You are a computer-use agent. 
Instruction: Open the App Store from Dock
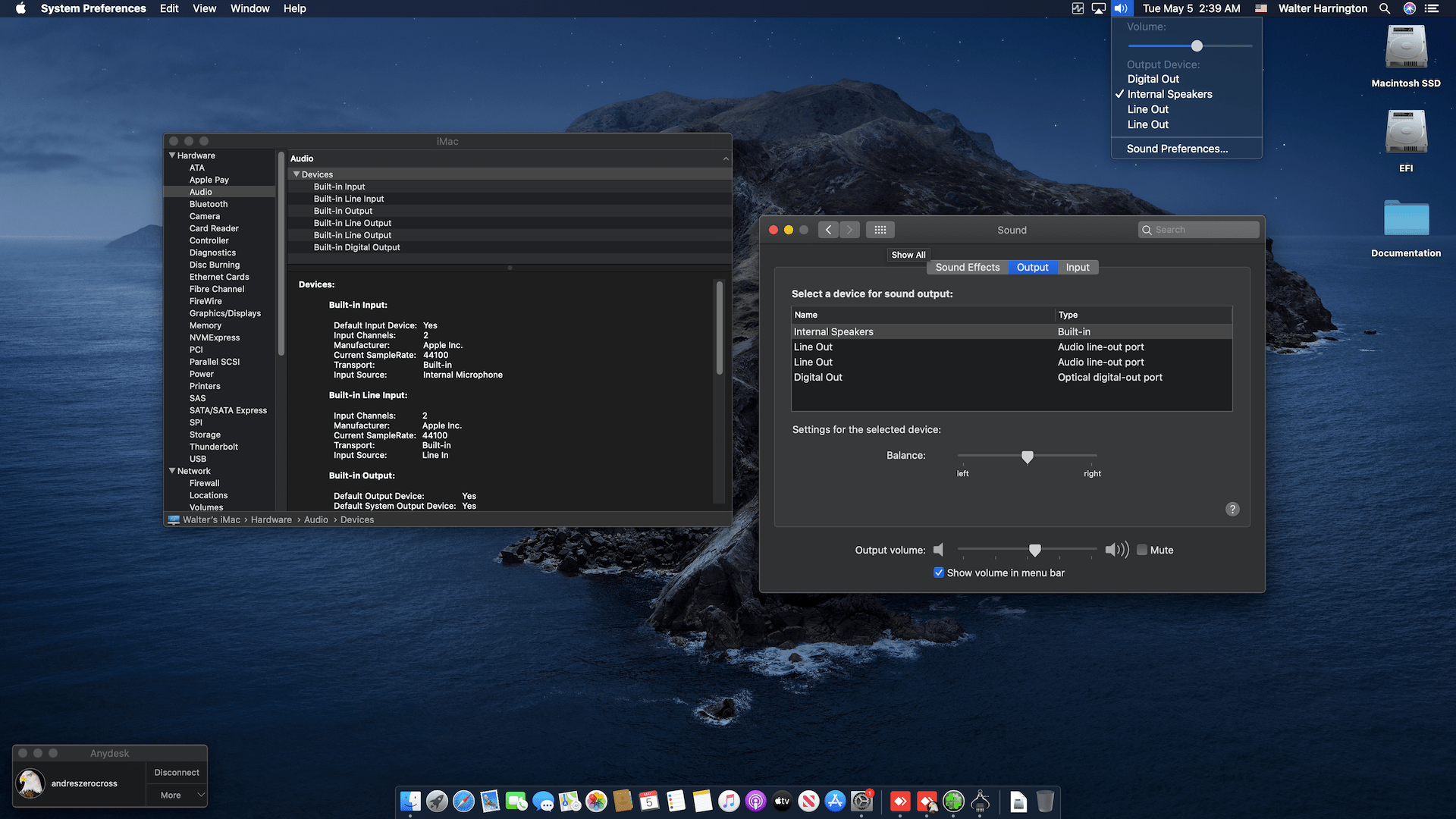[x=835, y=801]
